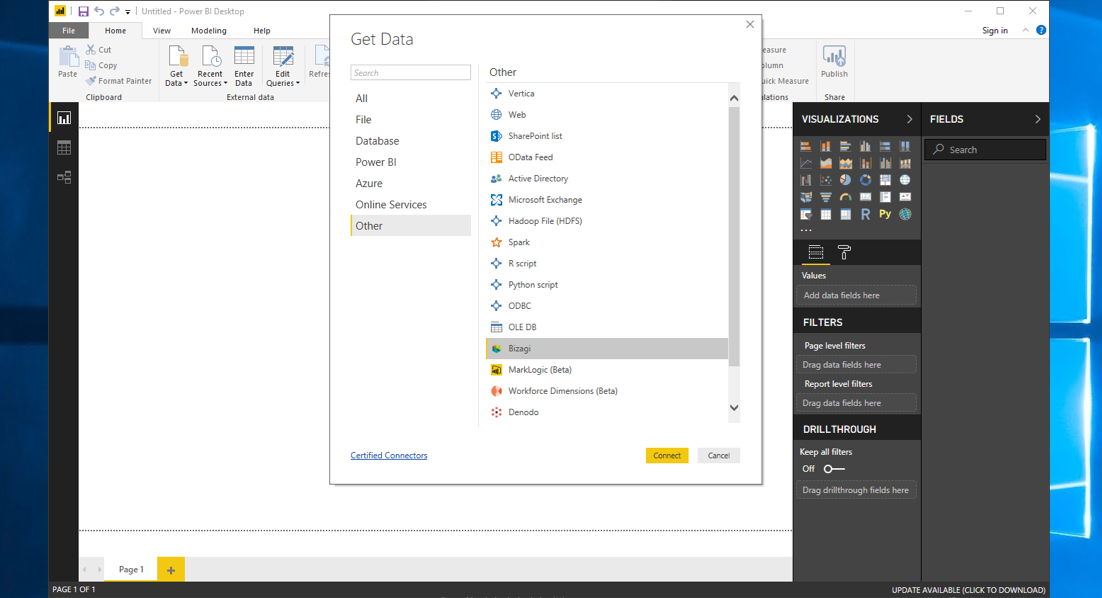Select the Funnel visualization
This screenshot has width=1102, height=598.
(x=826, y=197)
